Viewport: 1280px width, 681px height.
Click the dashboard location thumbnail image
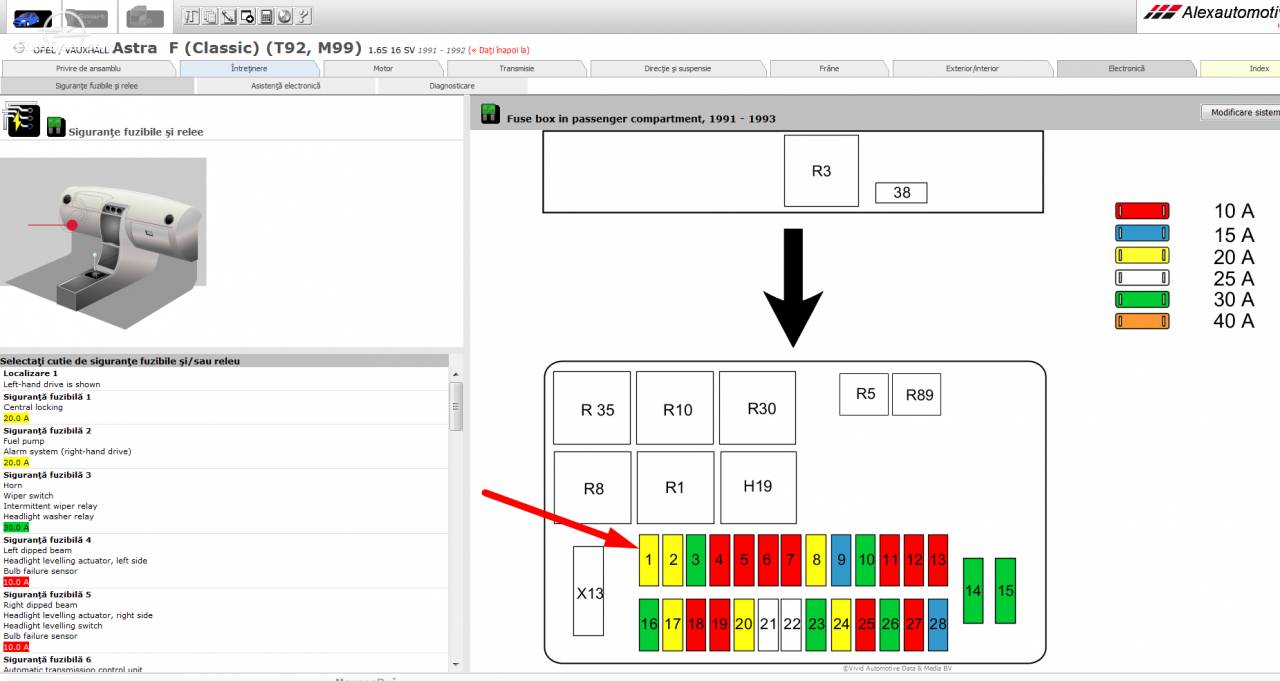tap(103, 243)
